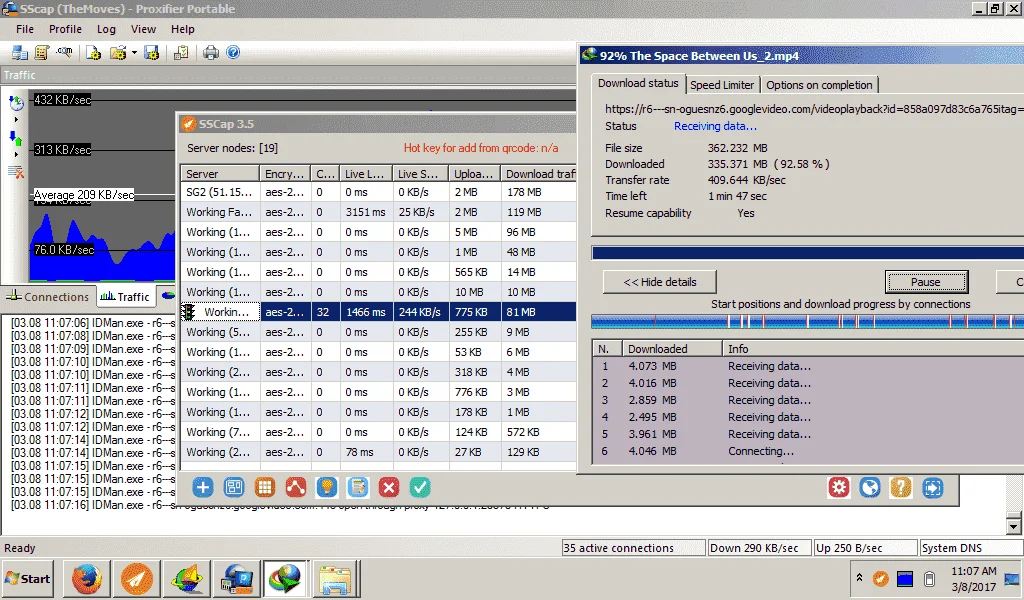The image size is (1024, 600).
Task: Sort by the Live L... latency column header
Action: tap(366, 174)
